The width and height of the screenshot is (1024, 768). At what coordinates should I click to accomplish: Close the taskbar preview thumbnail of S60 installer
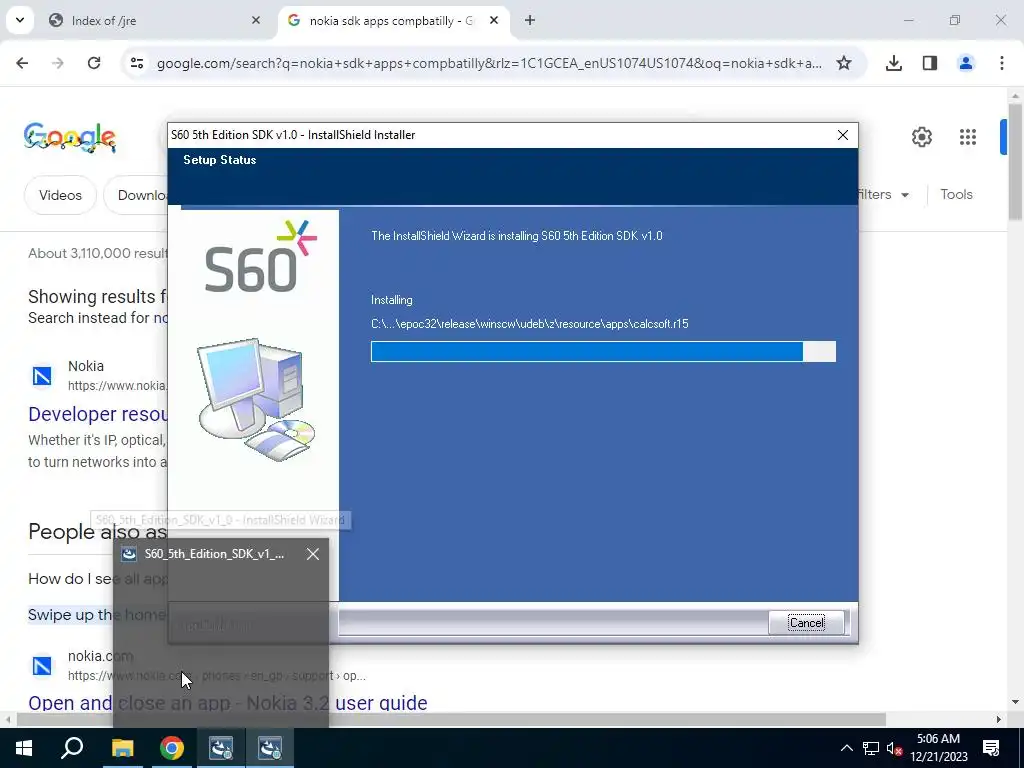tap(313, 554)
